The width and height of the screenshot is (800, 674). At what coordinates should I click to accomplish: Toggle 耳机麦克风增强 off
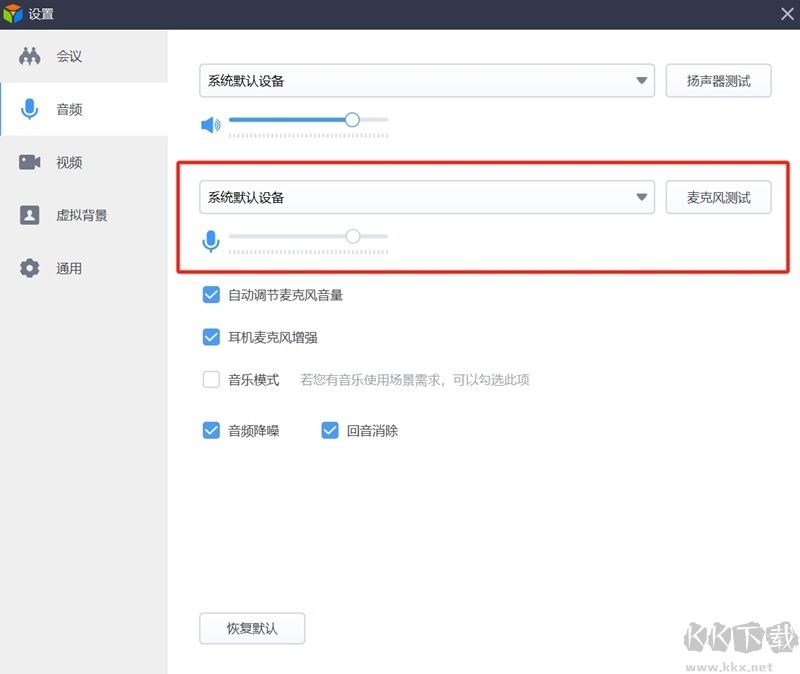pyautogui.click(x=211, y=337)
